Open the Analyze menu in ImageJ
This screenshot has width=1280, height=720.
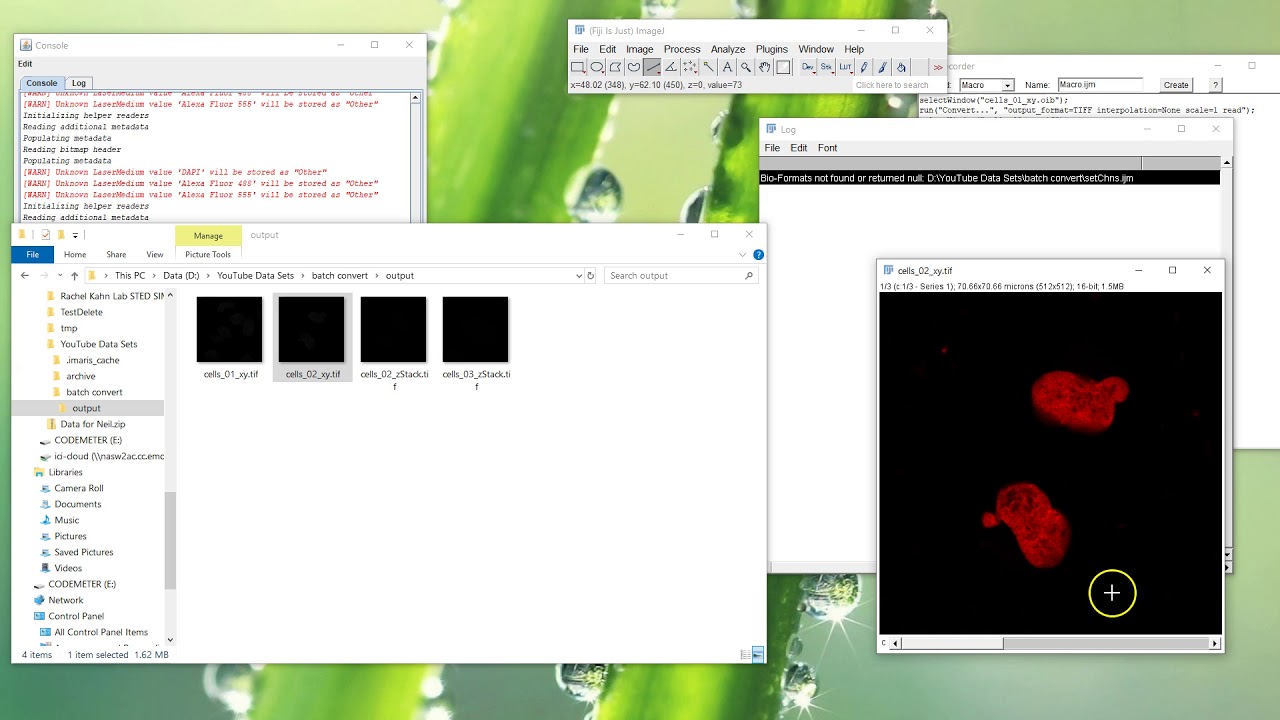point(728,49)
